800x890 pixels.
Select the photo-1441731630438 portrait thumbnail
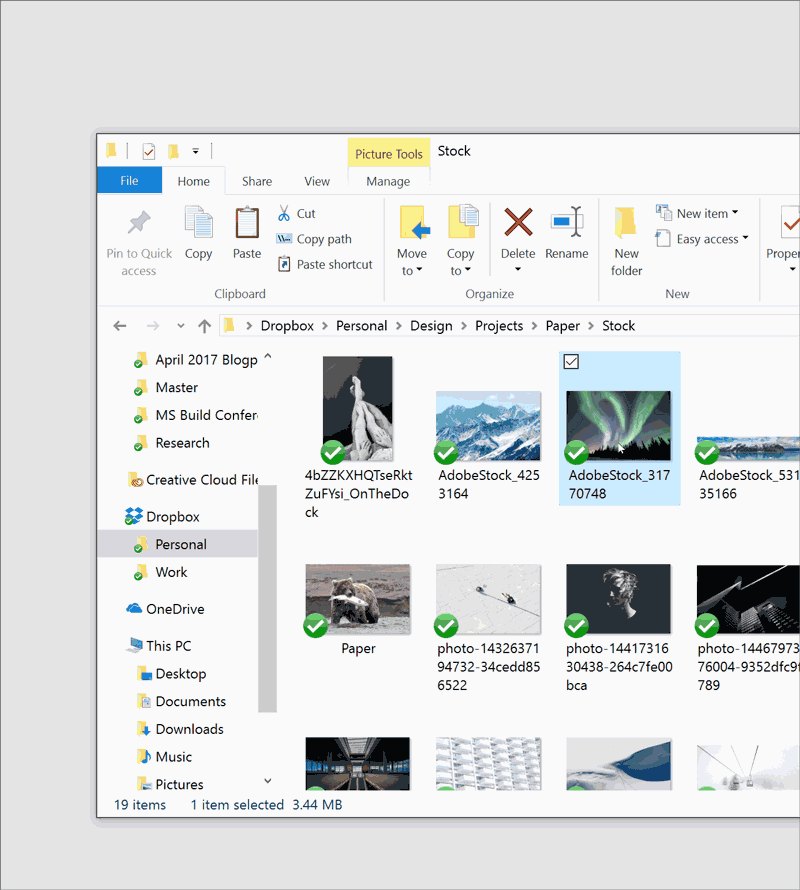pyautogui.click(x=618, y=599)
